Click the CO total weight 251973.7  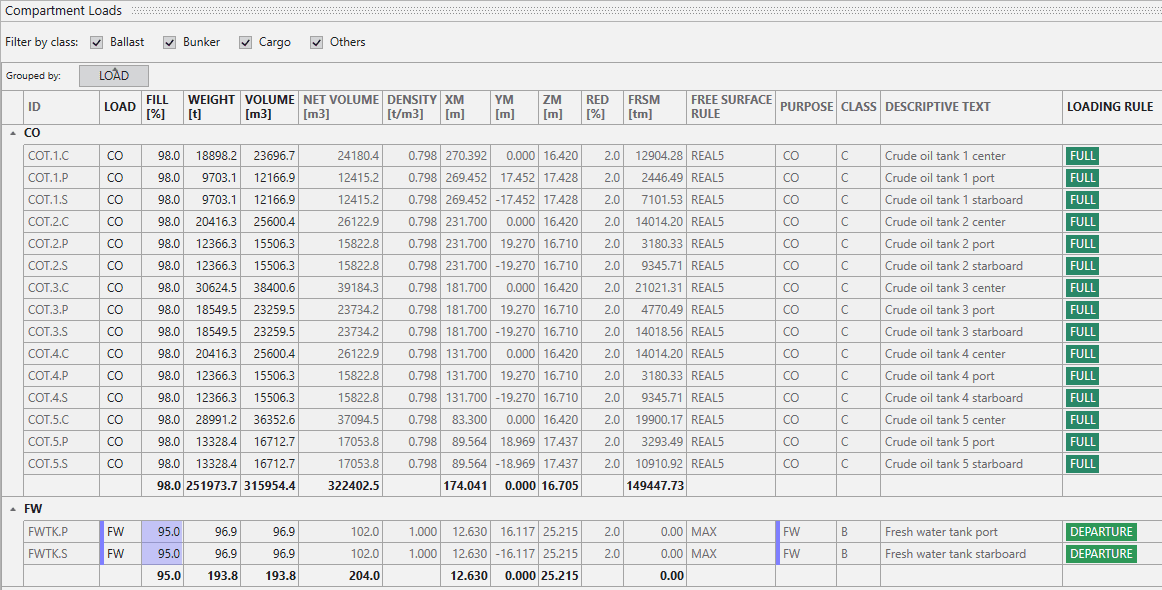point(212,486)
